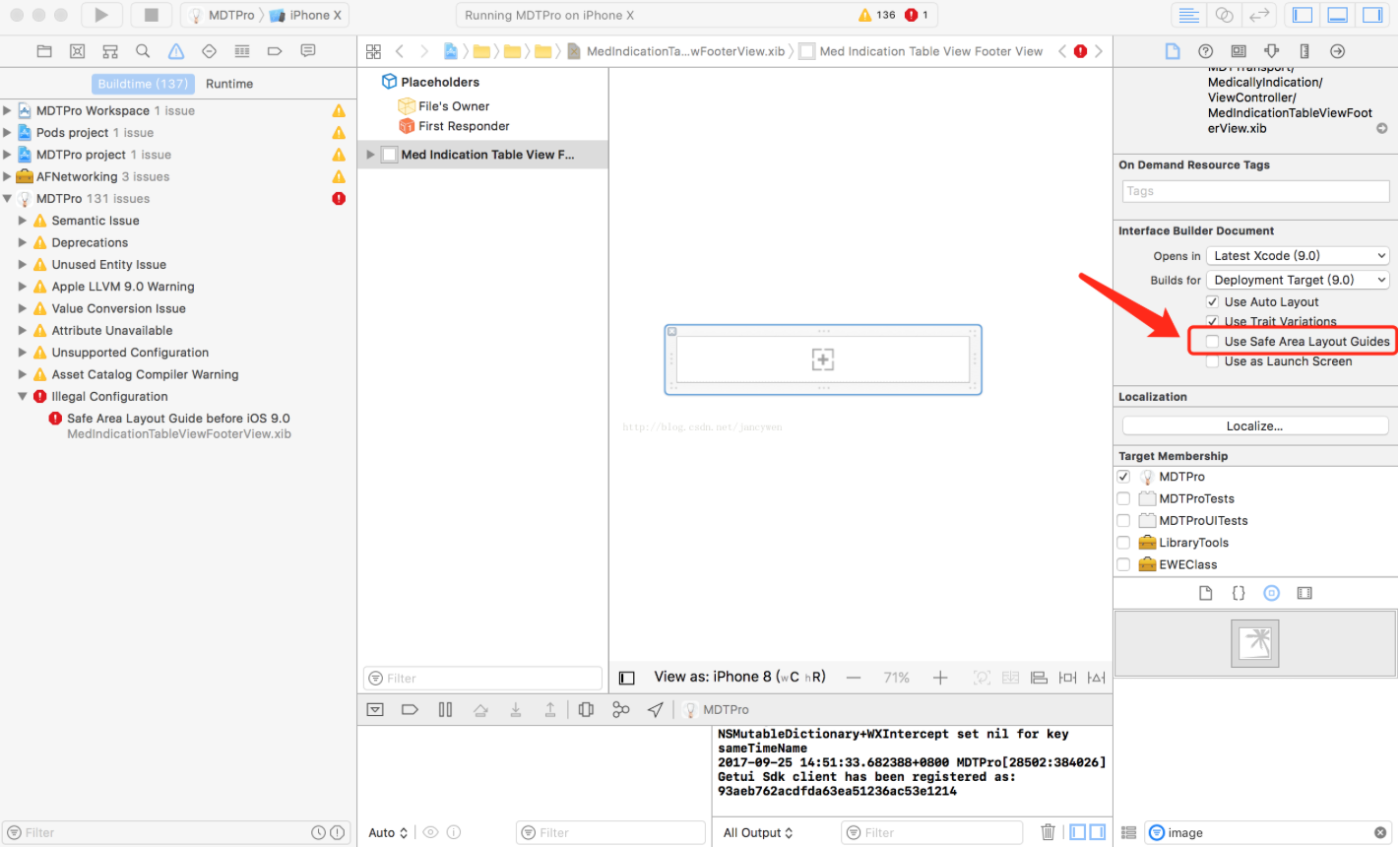Click Localize... button

[1255, 426]
